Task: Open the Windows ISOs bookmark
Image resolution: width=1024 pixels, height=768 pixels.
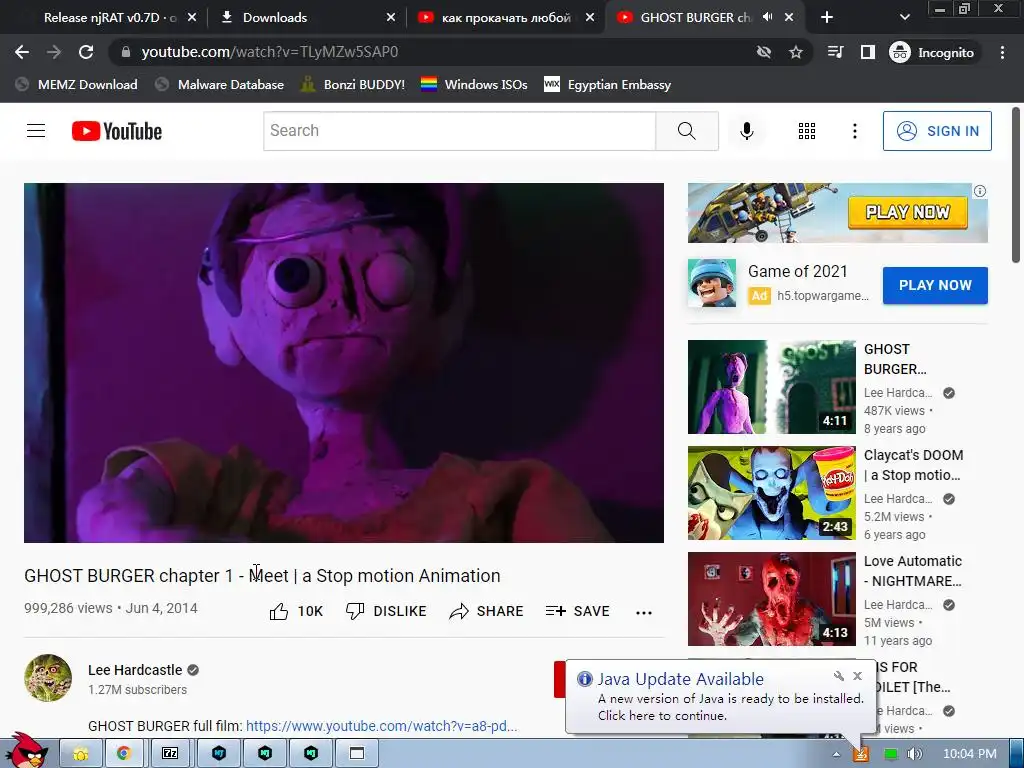Action: click(x=474, y=84)
